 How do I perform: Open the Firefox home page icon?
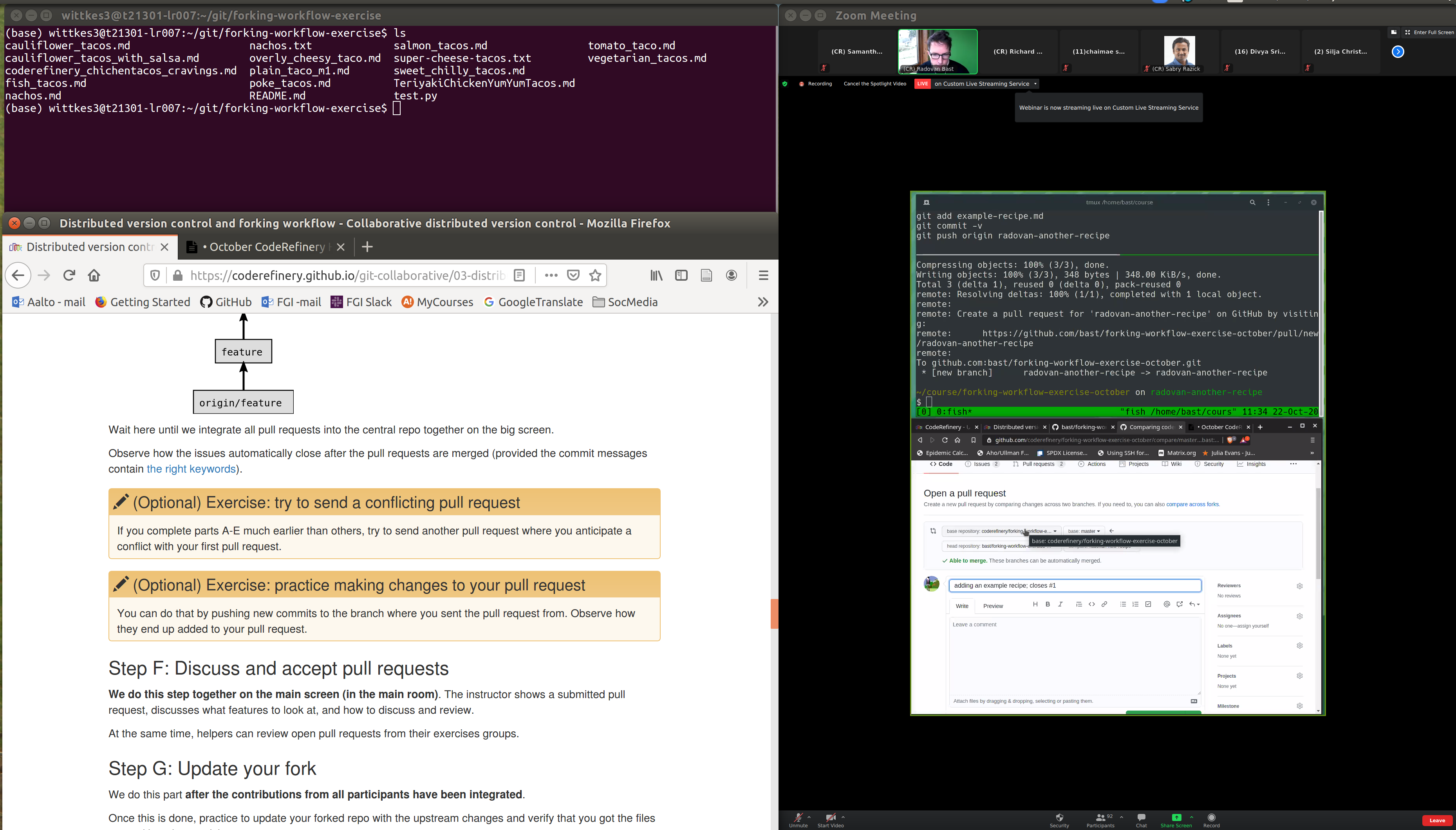click(94, 275)
